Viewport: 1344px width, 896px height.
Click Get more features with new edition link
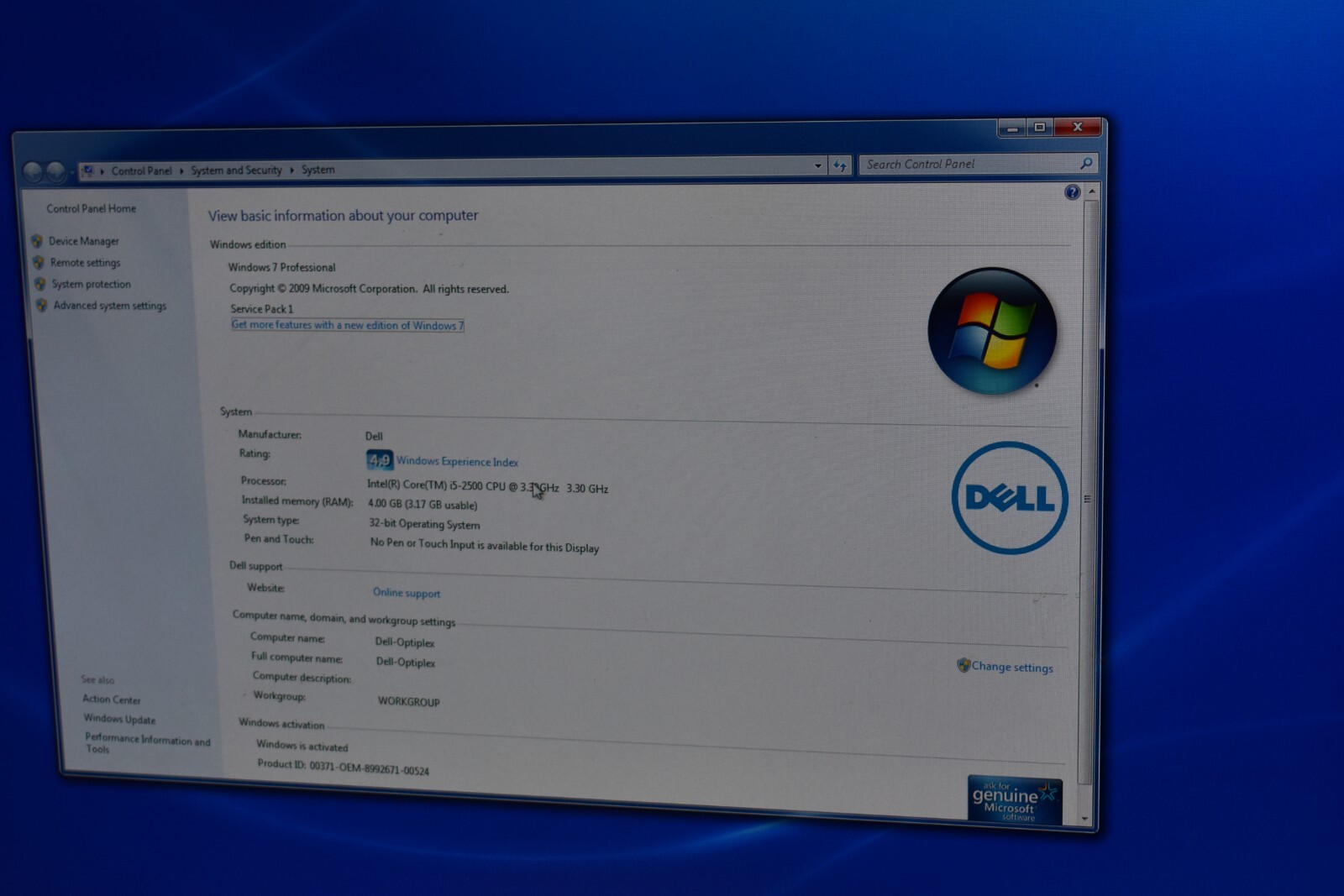point(347,325)
